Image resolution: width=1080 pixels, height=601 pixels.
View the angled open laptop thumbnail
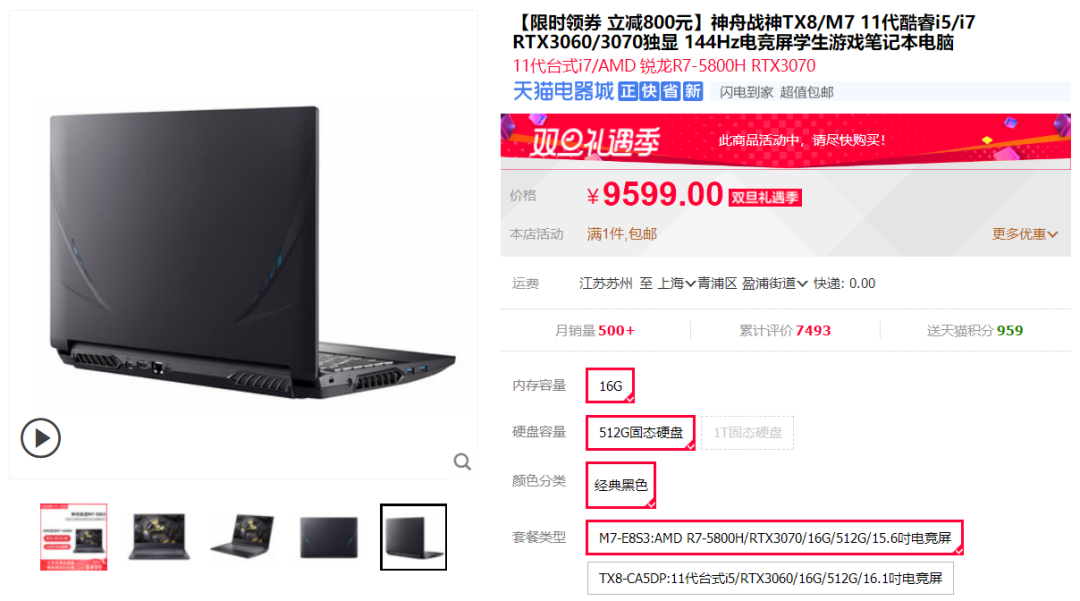243,537
